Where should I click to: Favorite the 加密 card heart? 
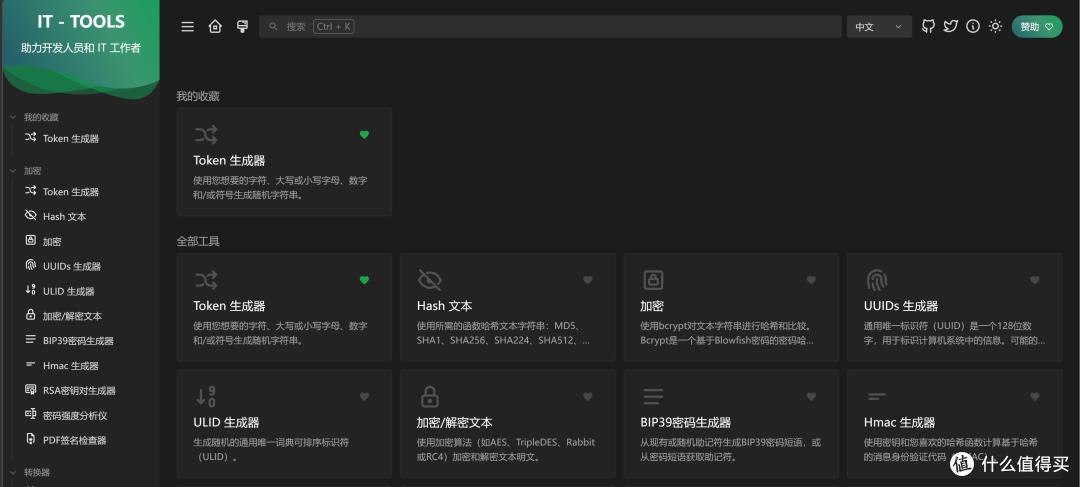click(811, 280)
